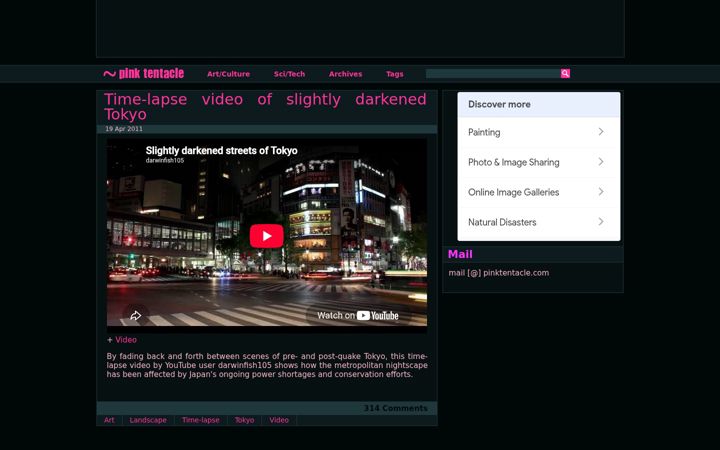The width and height of the screenshot is (720, 450).
Task: Click the Discover more header
Action: (539, 104)
